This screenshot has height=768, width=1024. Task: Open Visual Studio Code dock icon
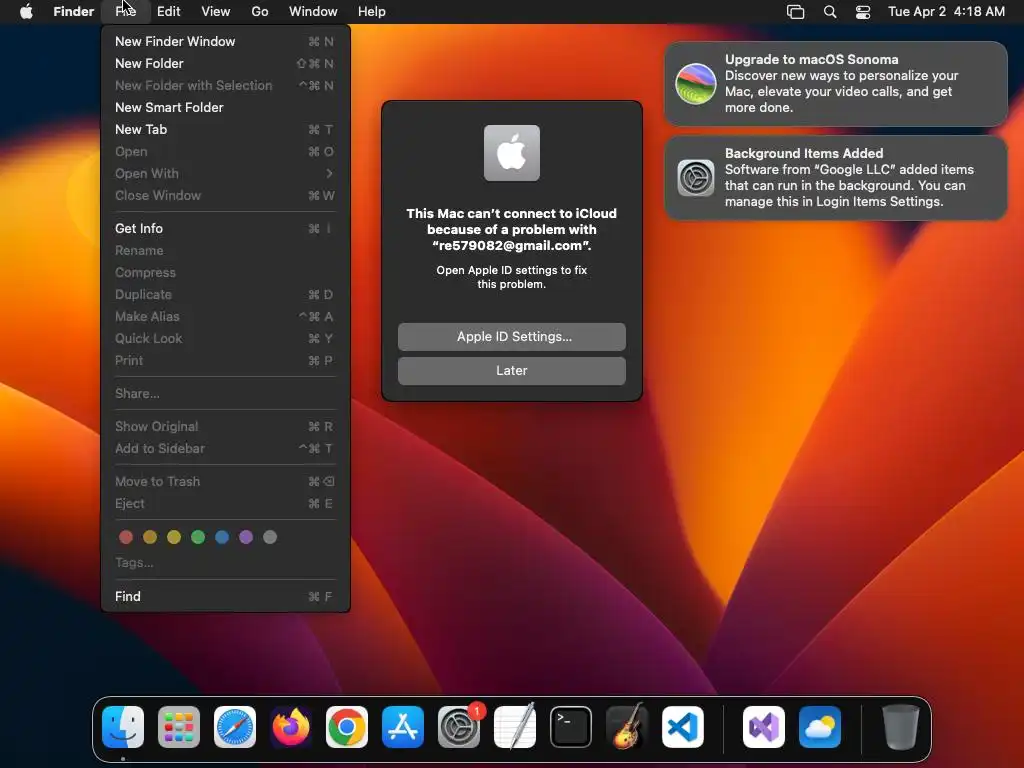683,727
